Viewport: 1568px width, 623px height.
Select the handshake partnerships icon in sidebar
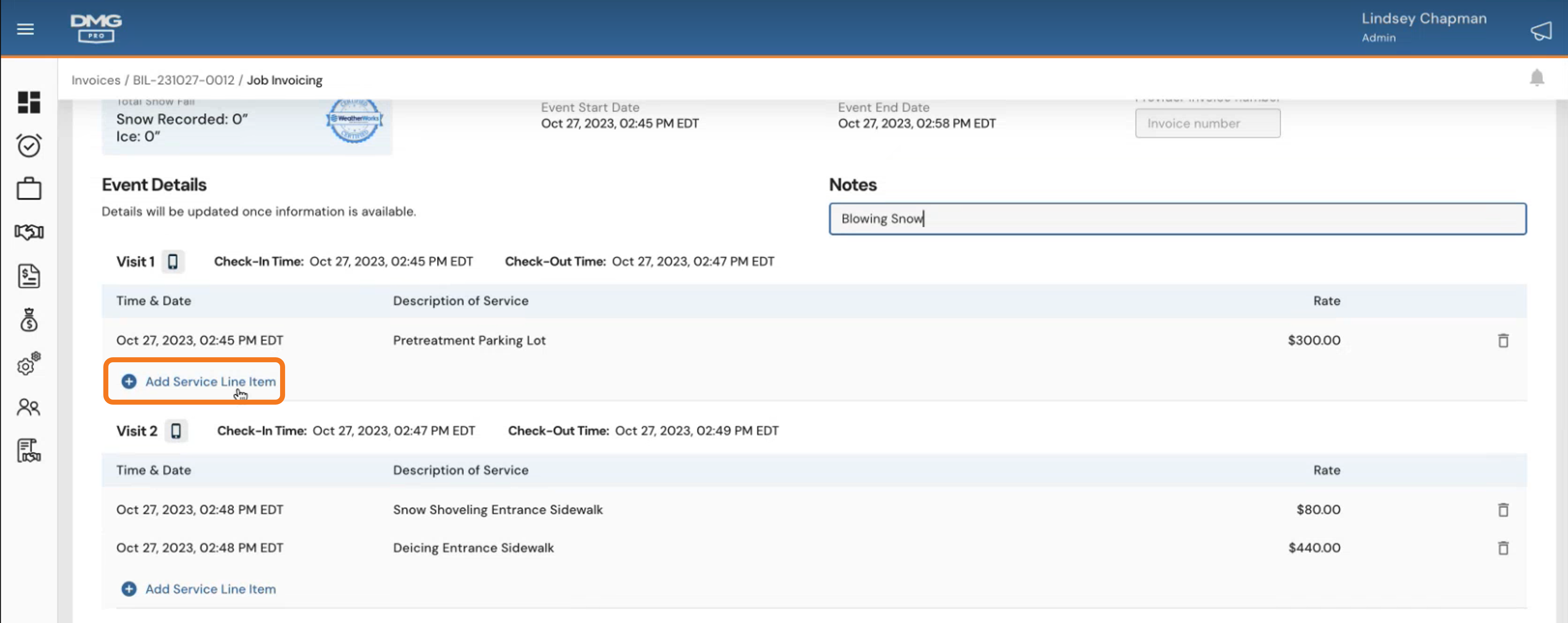[28, 232]
